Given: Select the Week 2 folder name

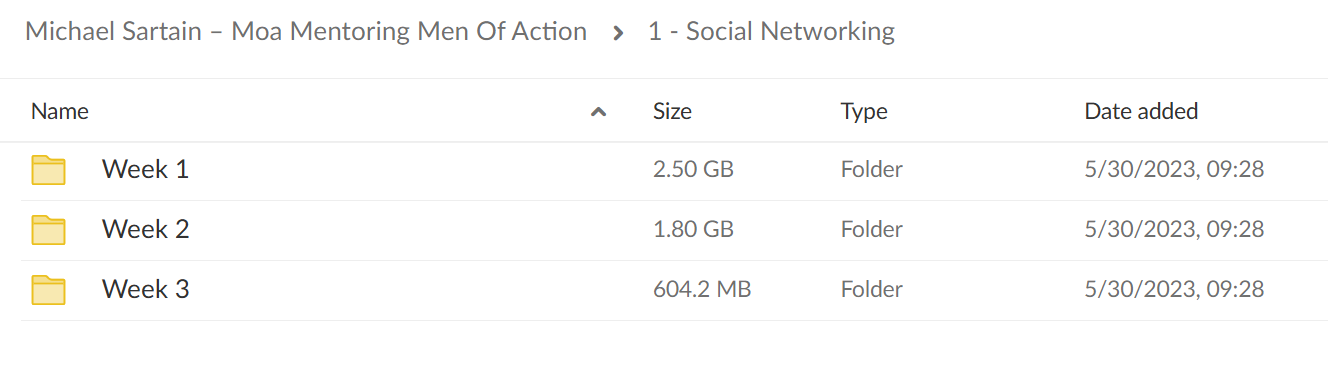Looking at the screenshot, I should point(145,230).
